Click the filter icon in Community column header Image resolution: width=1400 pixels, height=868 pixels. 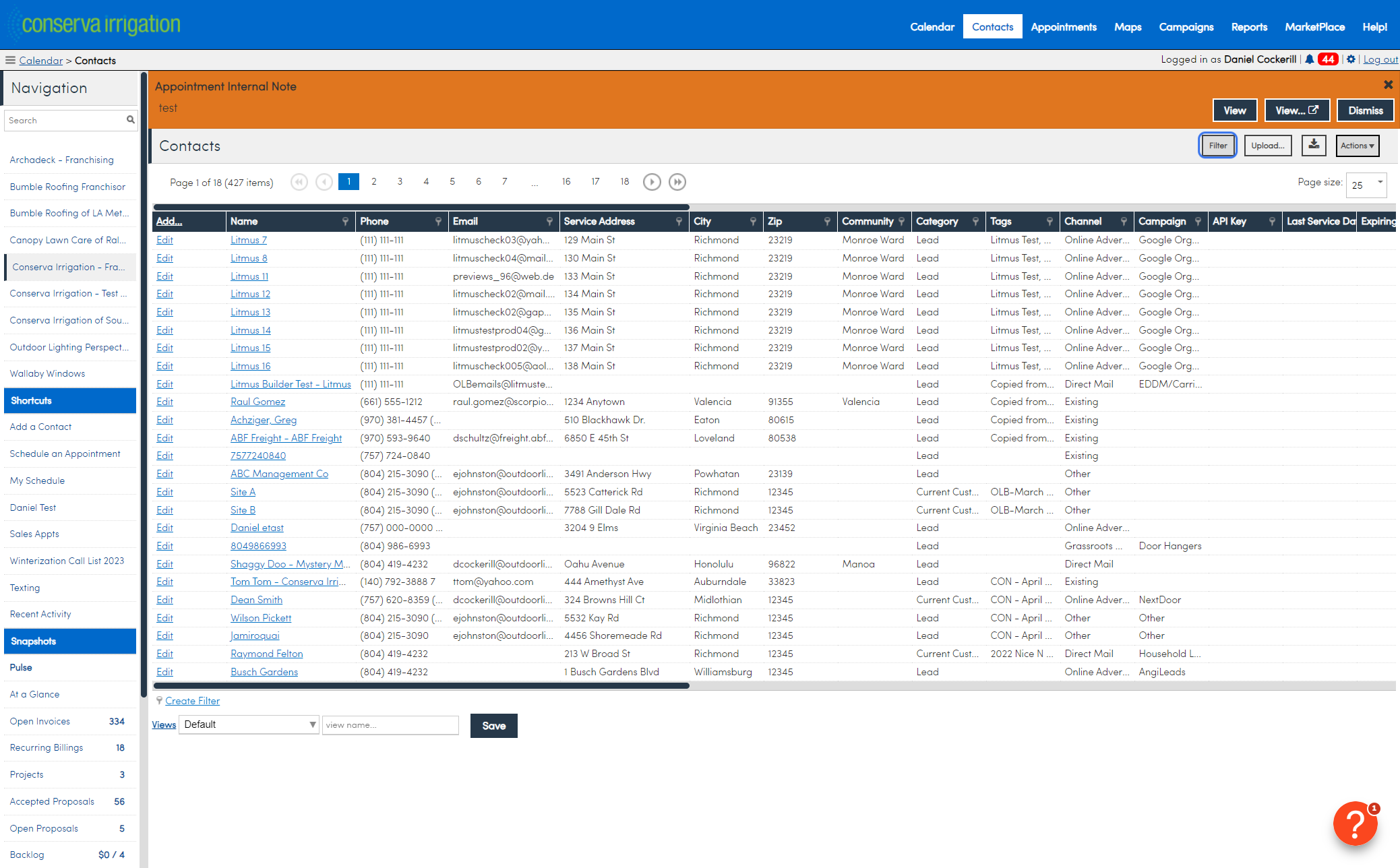901,221
